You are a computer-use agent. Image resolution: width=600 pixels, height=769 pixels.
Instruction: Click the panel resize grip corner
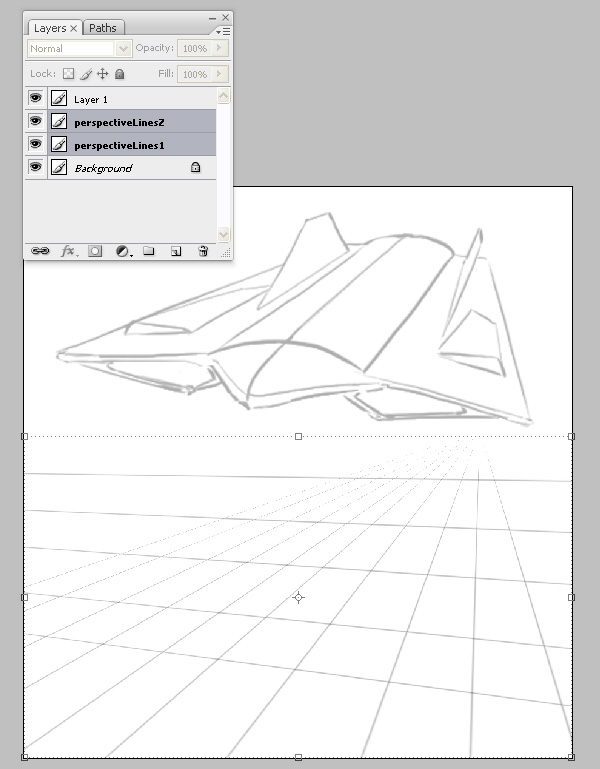click(226, 253)
